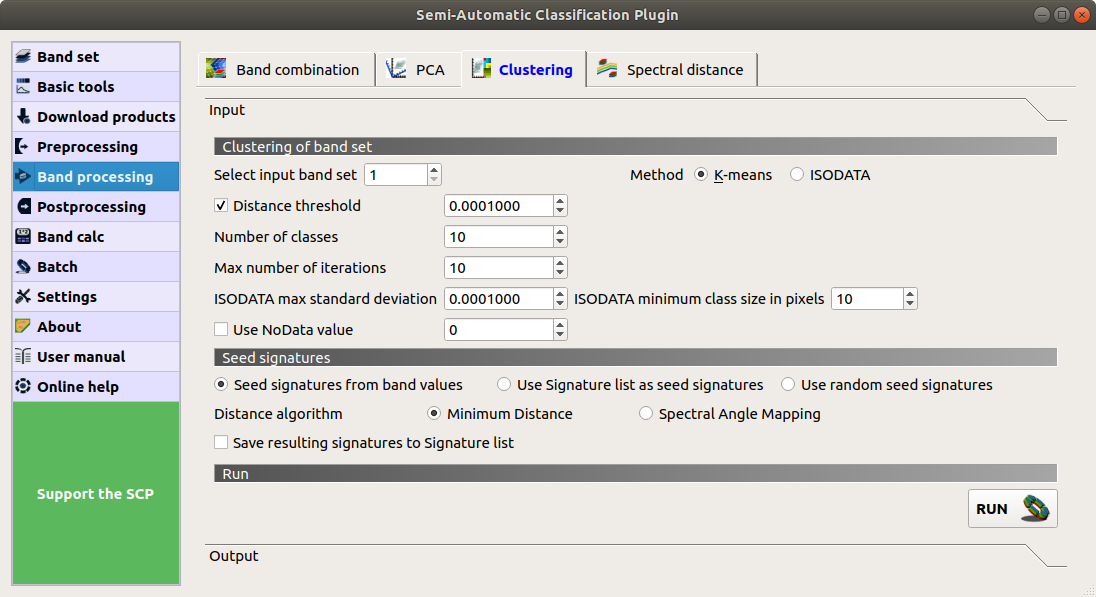Image resolution: width=1096 pixels, height=597 pixels.
Task: Click the RUN button
Action: pyautogui.click(x=1012, y=509)
